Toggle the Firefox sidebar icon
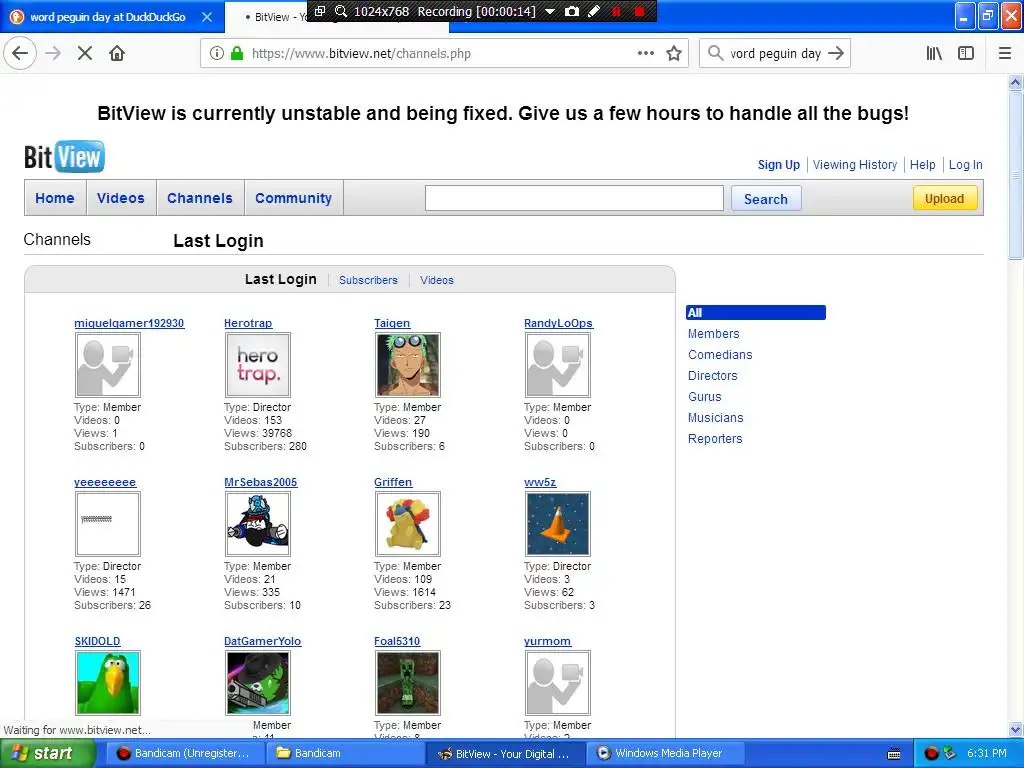 [966, 54]
